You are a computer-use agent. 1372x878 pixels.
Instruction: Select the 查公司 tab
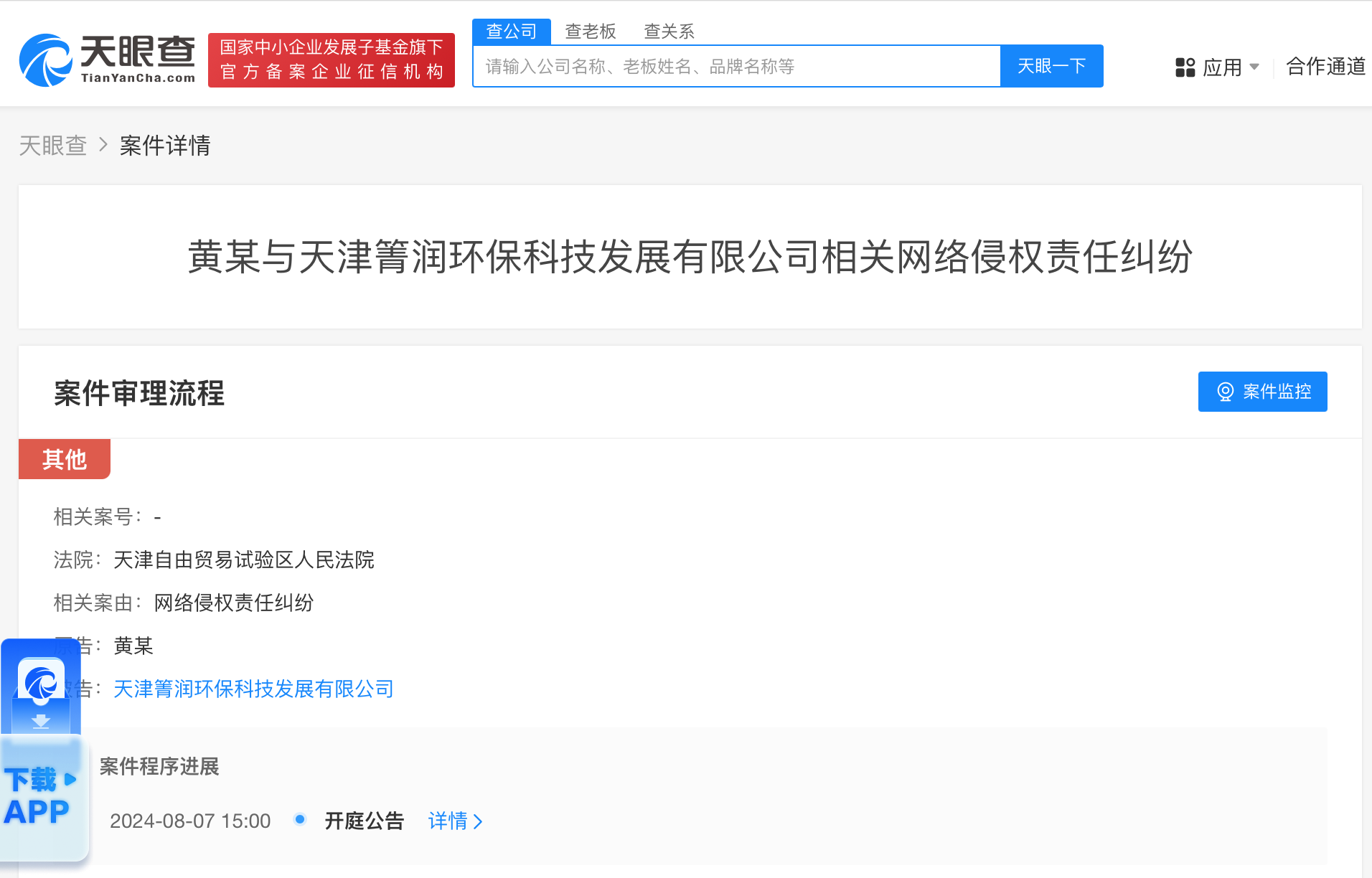click(x=511, y=31)
